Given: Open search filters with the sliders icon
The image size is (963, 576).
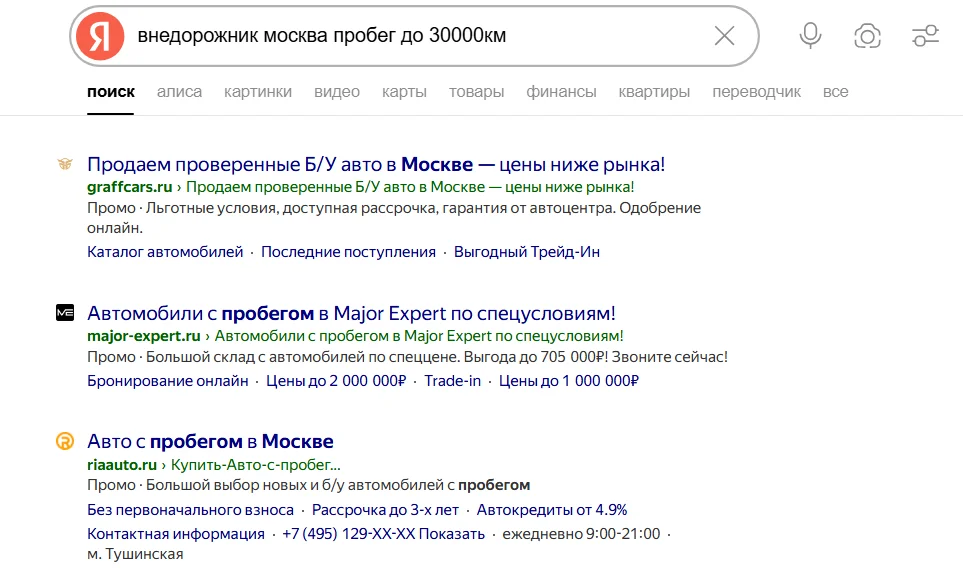Looking at the screenshot, I should click(x=922, y=35).
